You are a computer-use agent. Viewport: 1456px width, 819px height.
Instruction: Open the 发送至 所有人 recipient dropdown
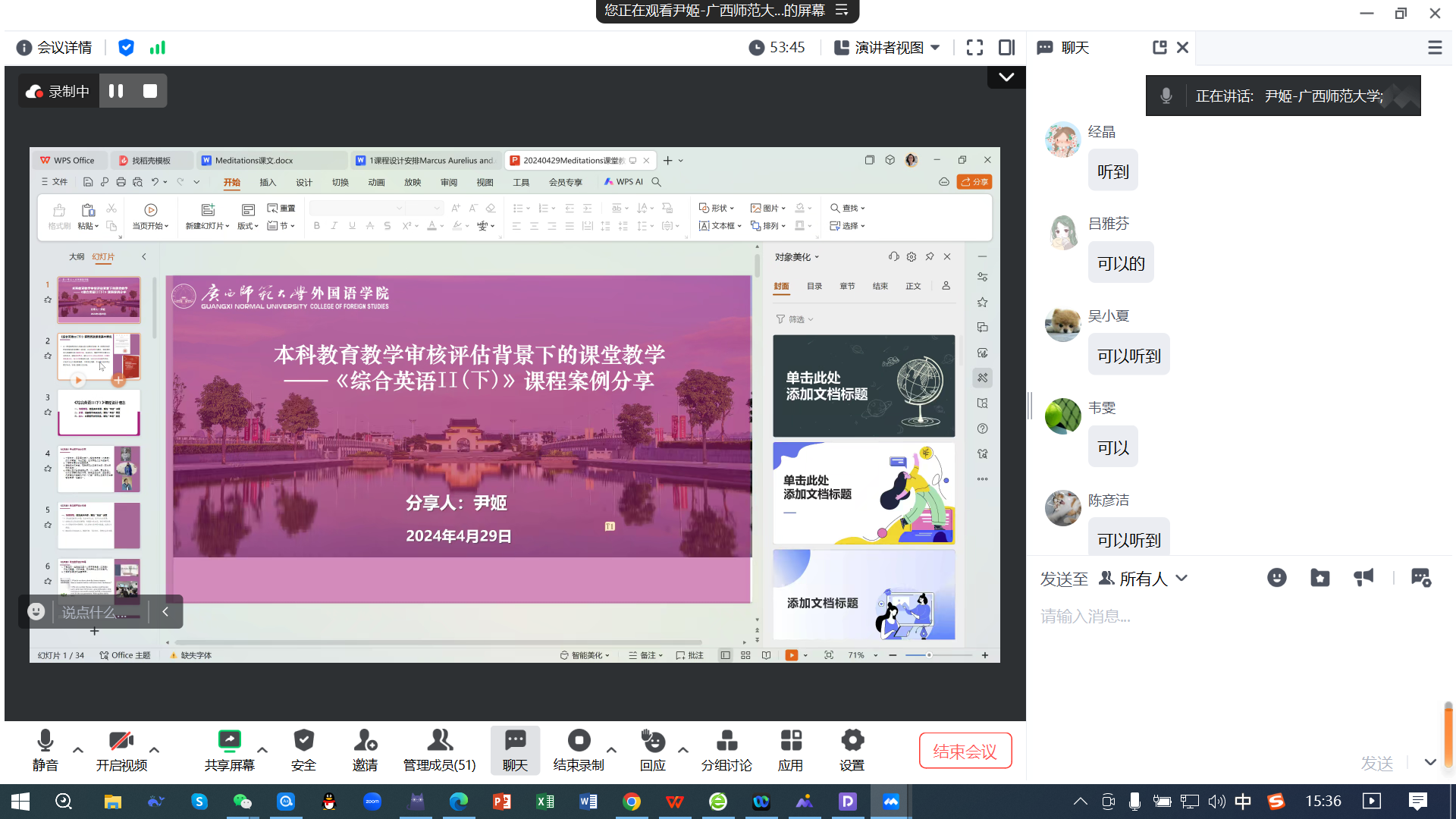[x=1144, y=579]
